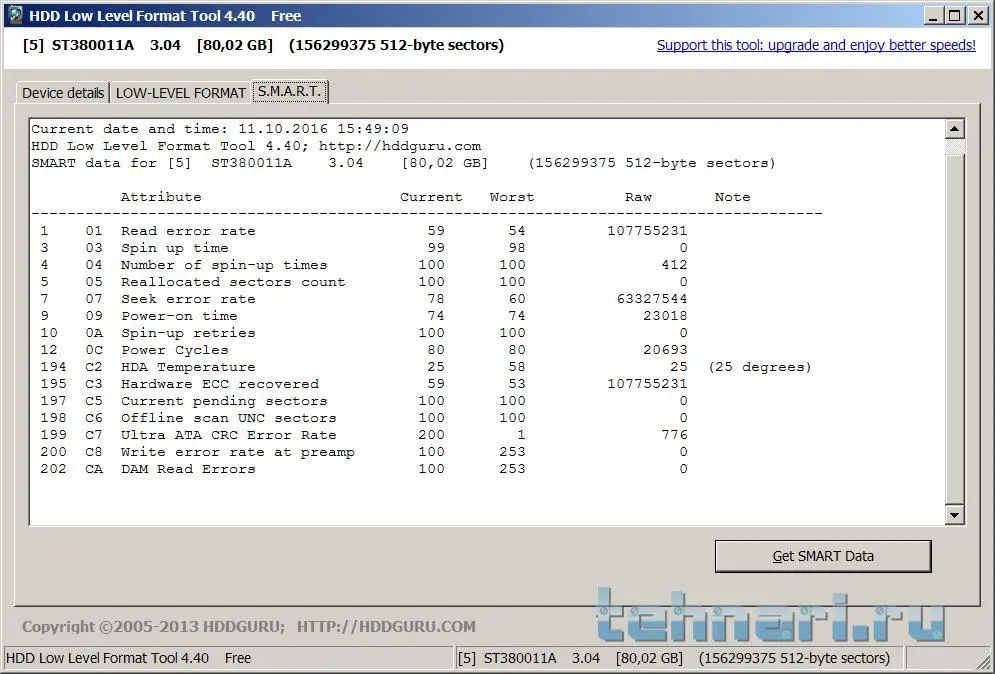Click the drive name header ST380011A at top

93,45
